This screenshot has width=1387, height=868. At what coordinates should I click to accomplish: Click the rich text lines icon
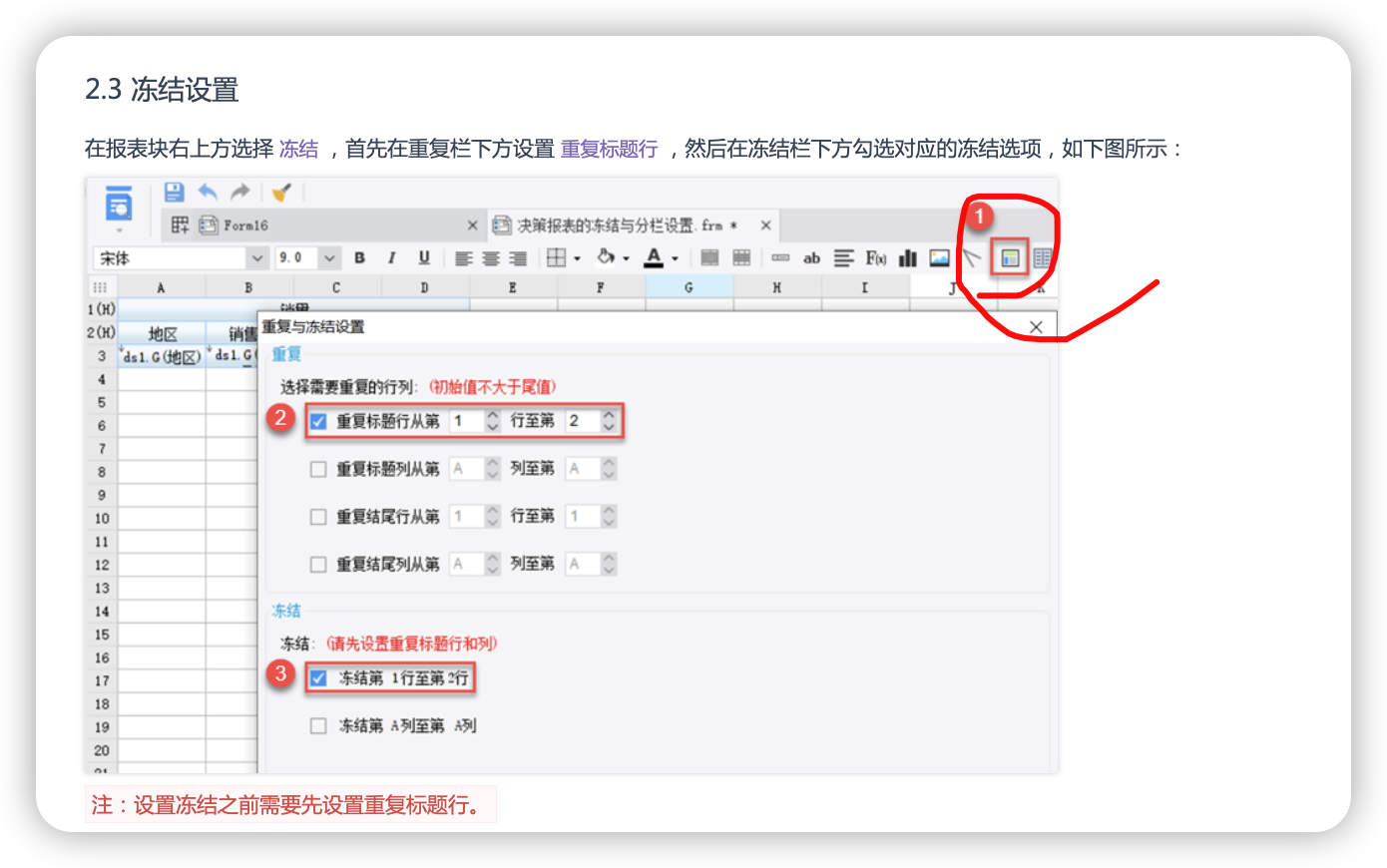coord(844,258)
